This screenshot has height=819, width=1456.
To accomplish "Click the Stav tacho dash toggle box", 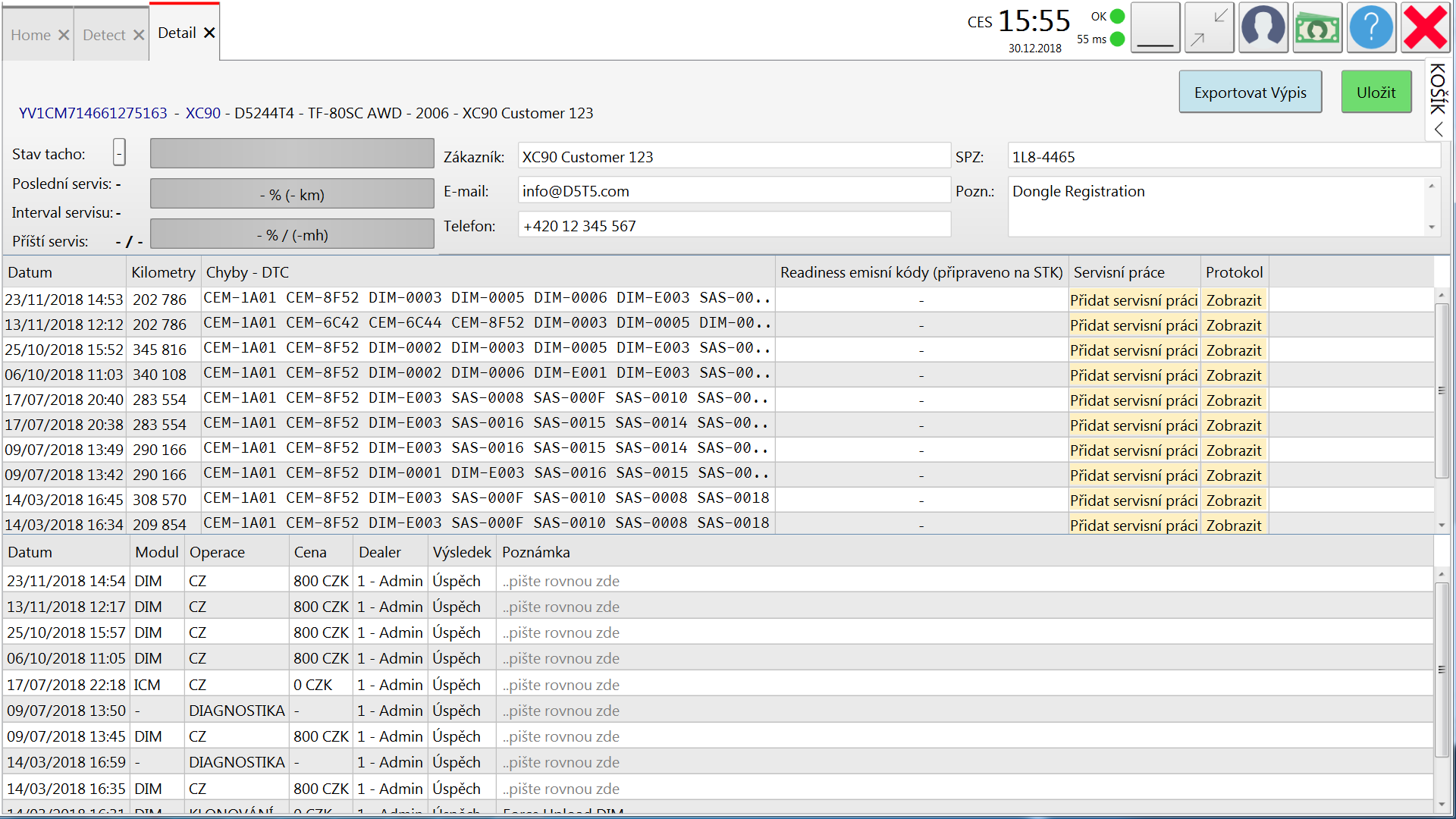I will [119, 152].
